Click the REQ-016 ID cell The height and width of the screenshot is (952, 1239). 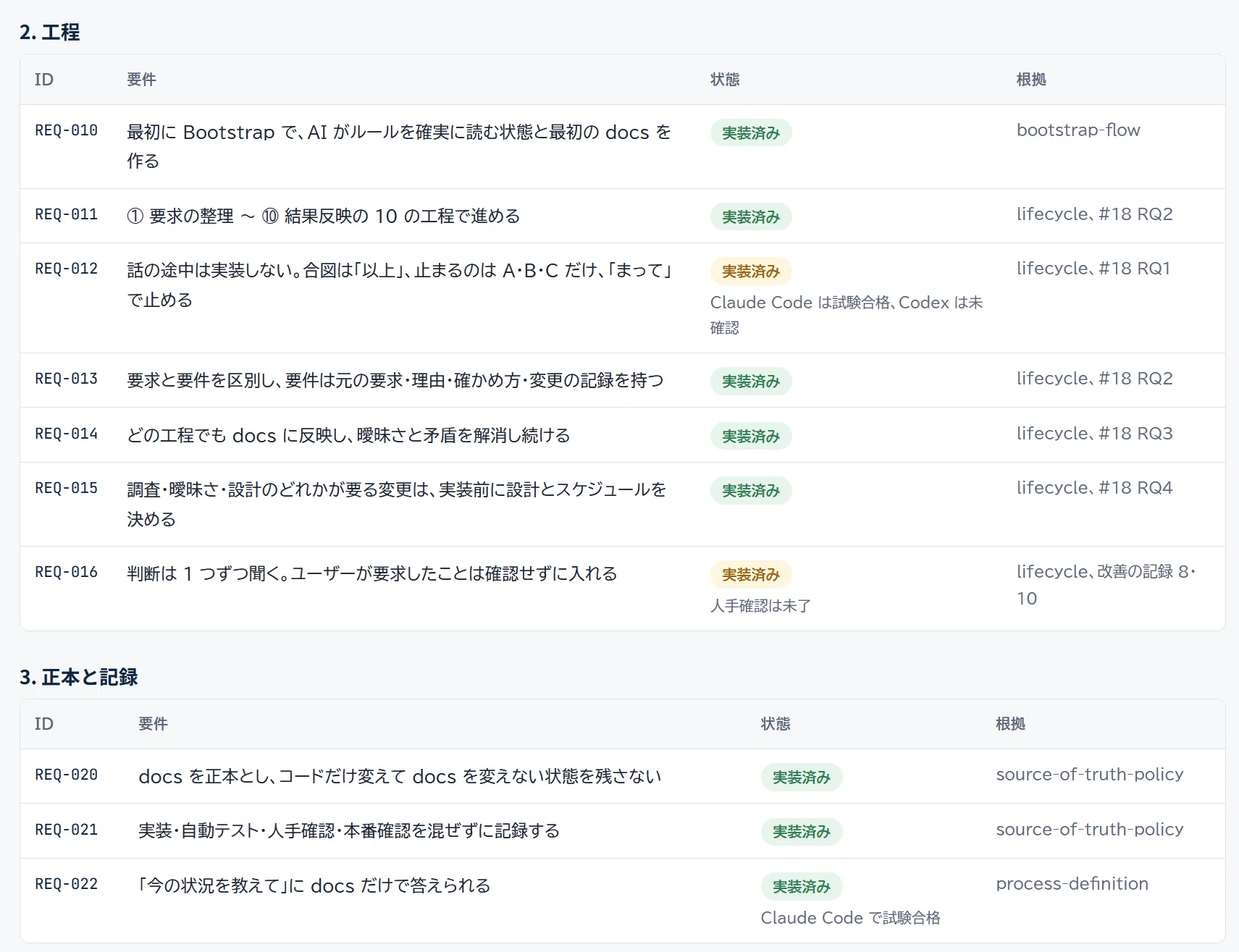coord(66,572)
